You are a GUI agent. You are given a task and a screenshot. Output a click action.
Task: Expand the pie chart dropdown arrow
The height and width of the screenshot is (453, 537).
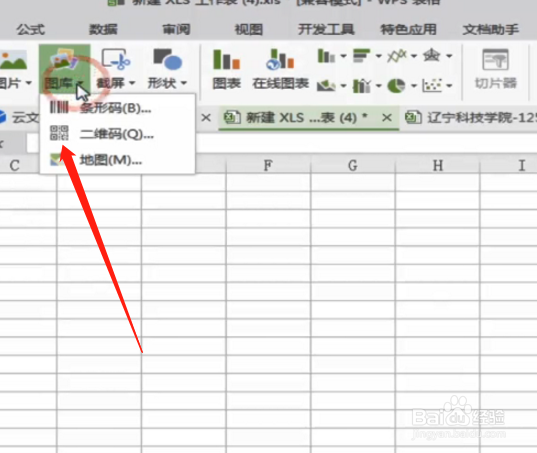(414, 86)
